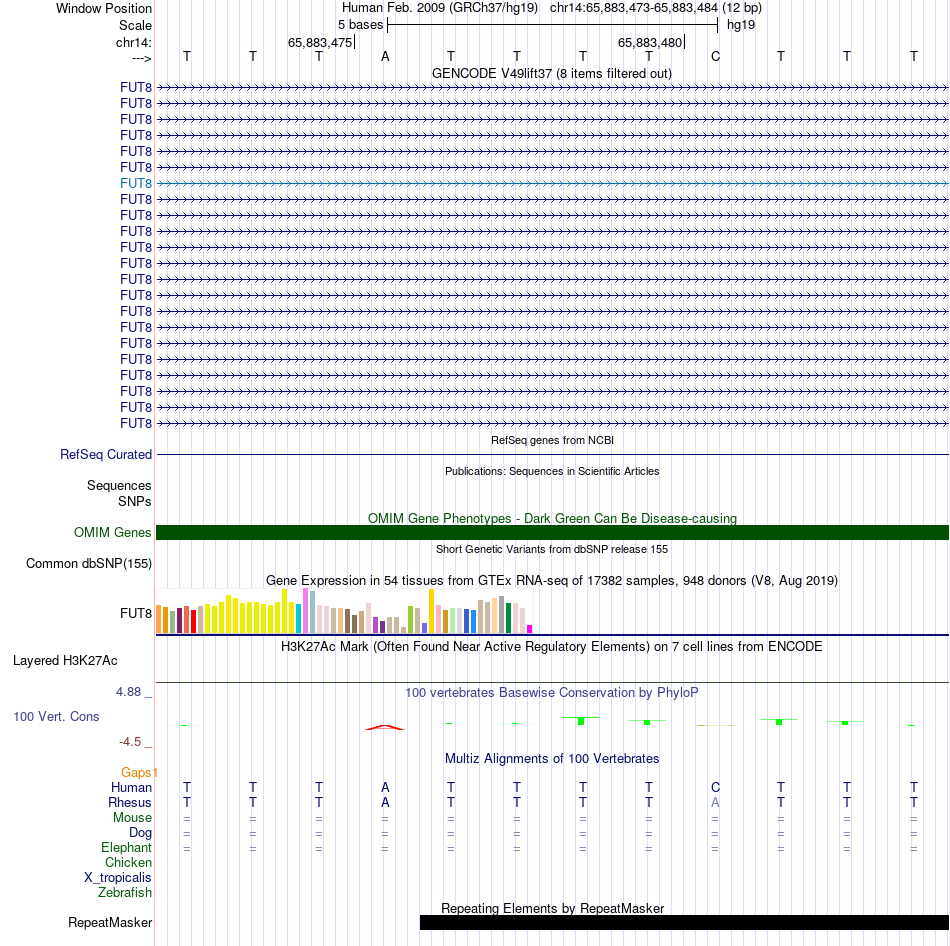Open the GTEx Gene Expression in 54 tissues title
Image resolution: width=950 pixels, height=946 pixels.
[552, 581]
